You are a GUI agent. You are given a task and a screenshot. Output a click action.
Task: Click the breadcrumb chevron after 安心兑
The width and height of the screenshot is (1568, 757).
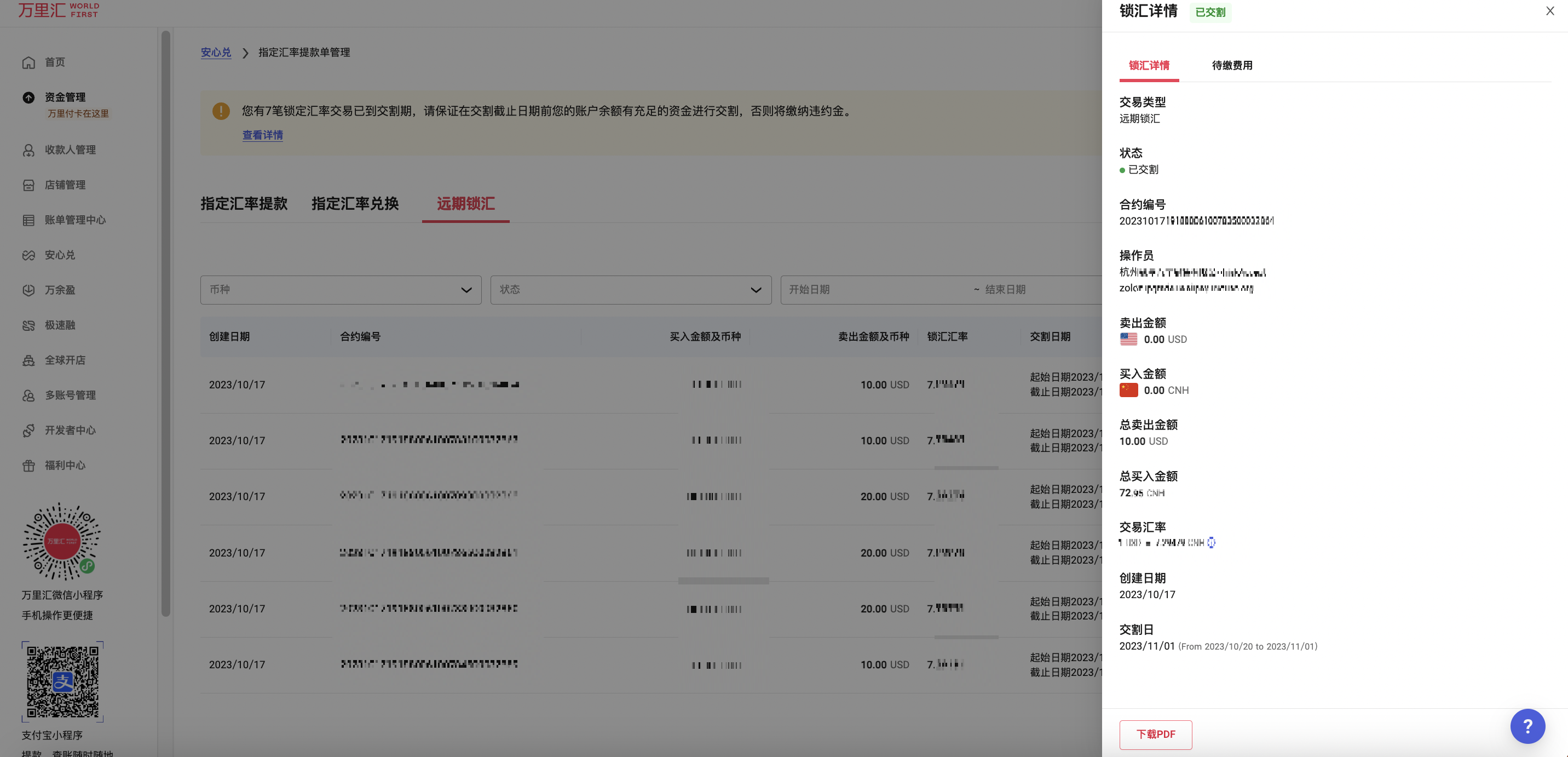[245, 53]
